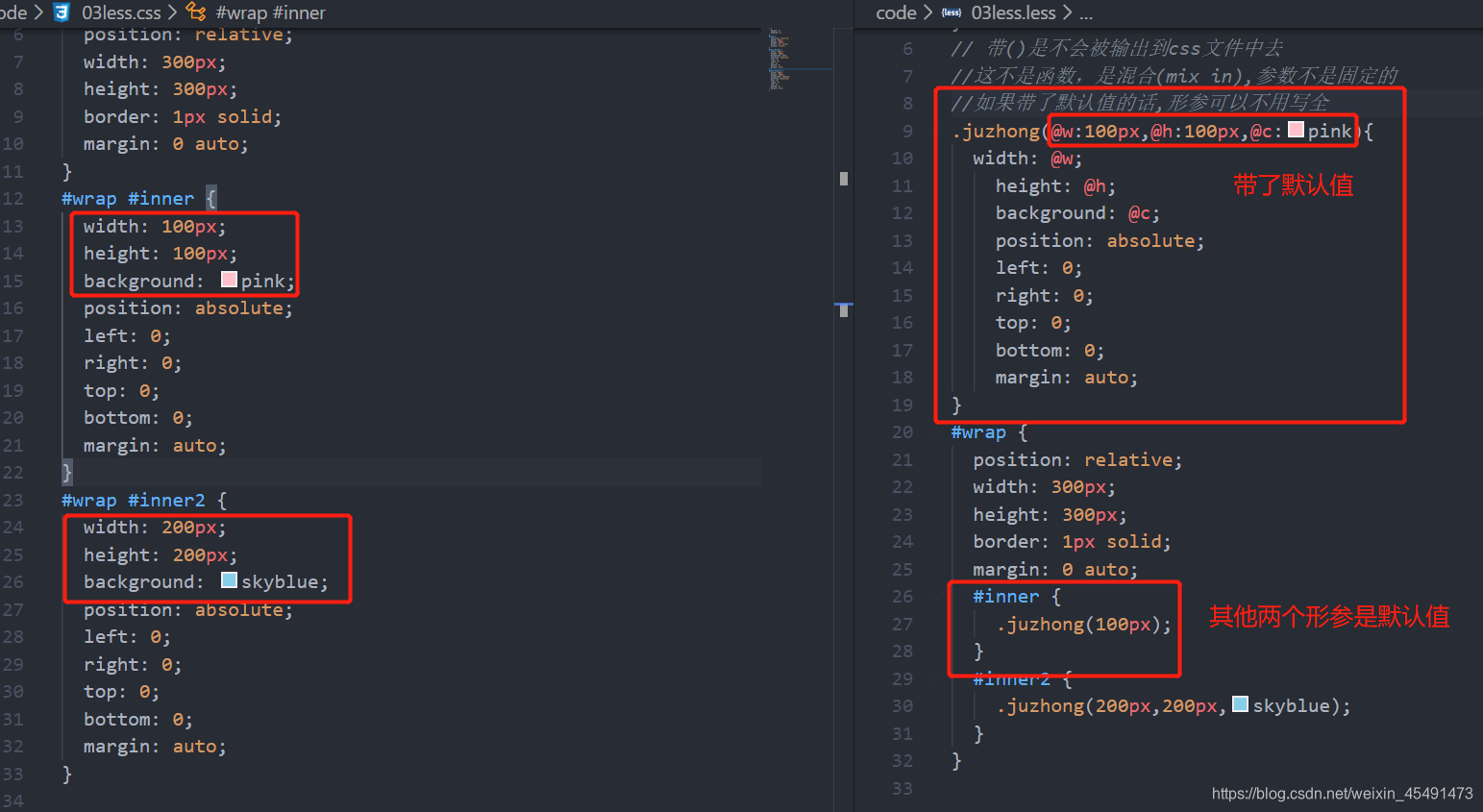This screenshot has height=812, width=1483.
Task: Click 'top: 0;' on left editor line 30
Action: [x=121, y=692]
